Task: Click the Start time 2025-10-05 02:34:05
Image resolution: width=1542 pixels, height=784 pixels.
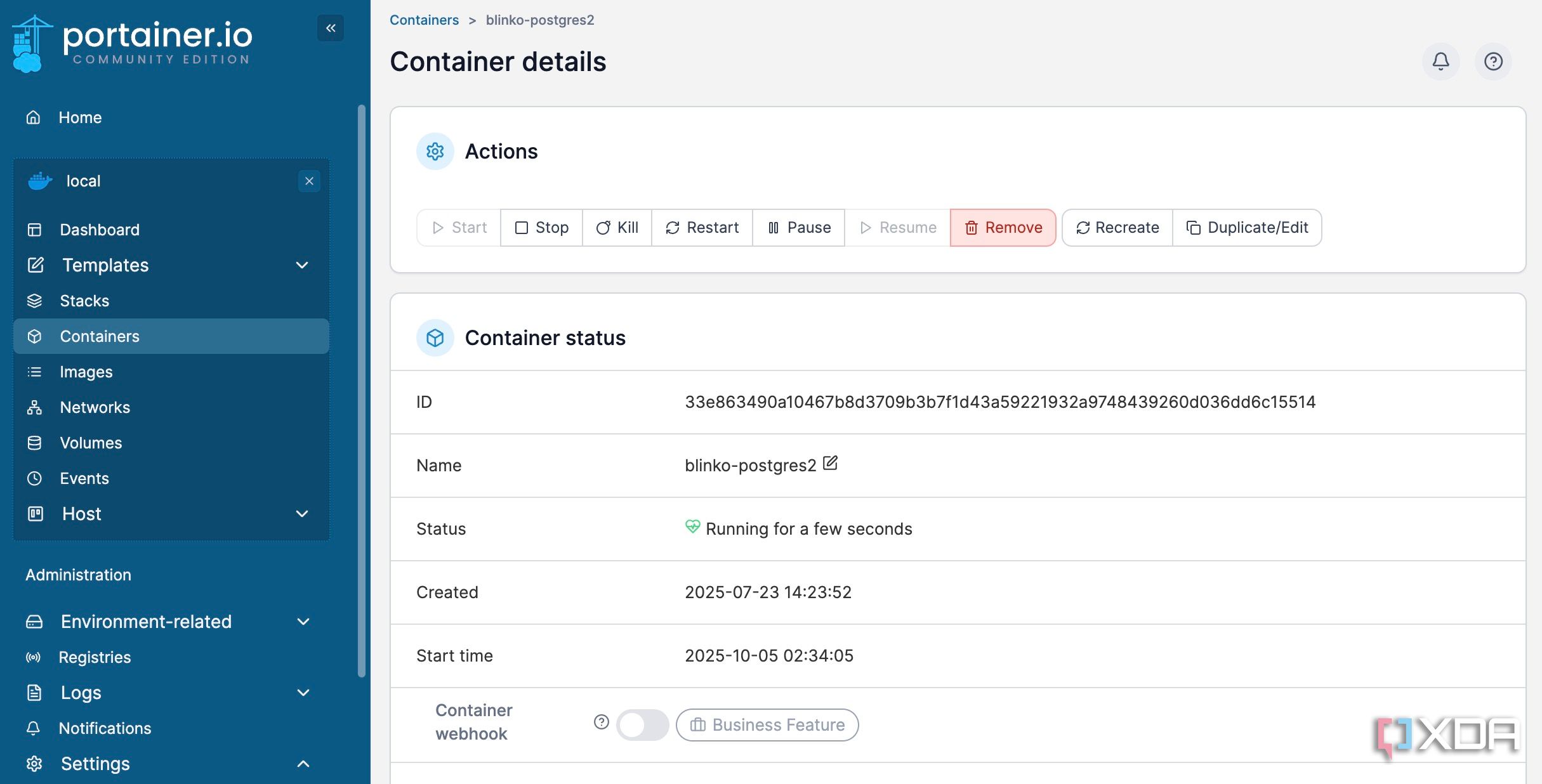Action: [769, 656]
